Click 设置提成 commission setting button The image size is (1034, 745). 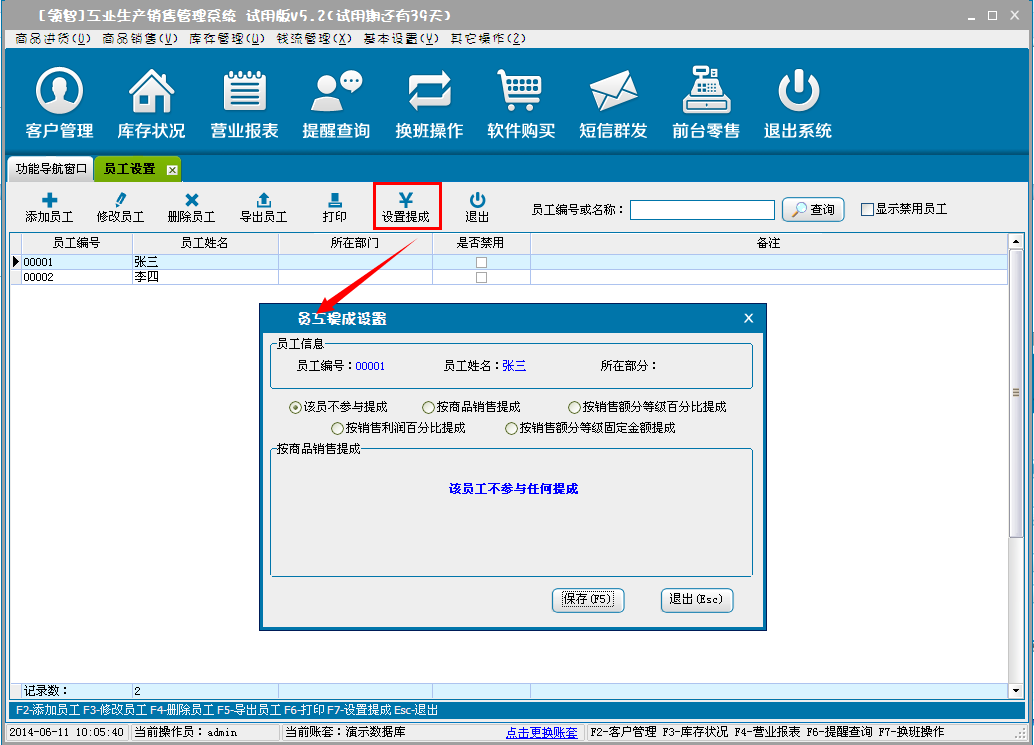tap(406, 208)
